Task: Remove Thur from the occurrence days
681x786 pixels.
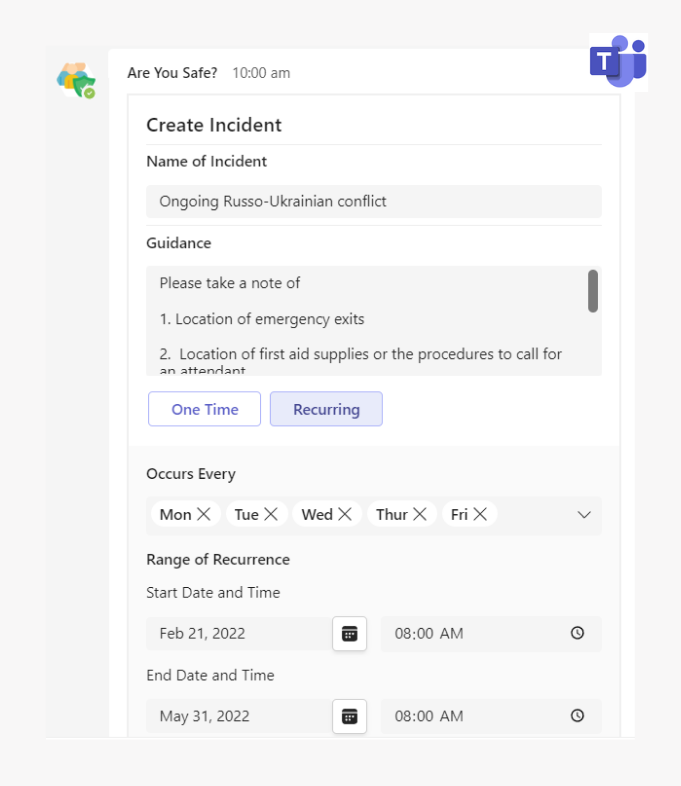Action: tap(420, 514)
